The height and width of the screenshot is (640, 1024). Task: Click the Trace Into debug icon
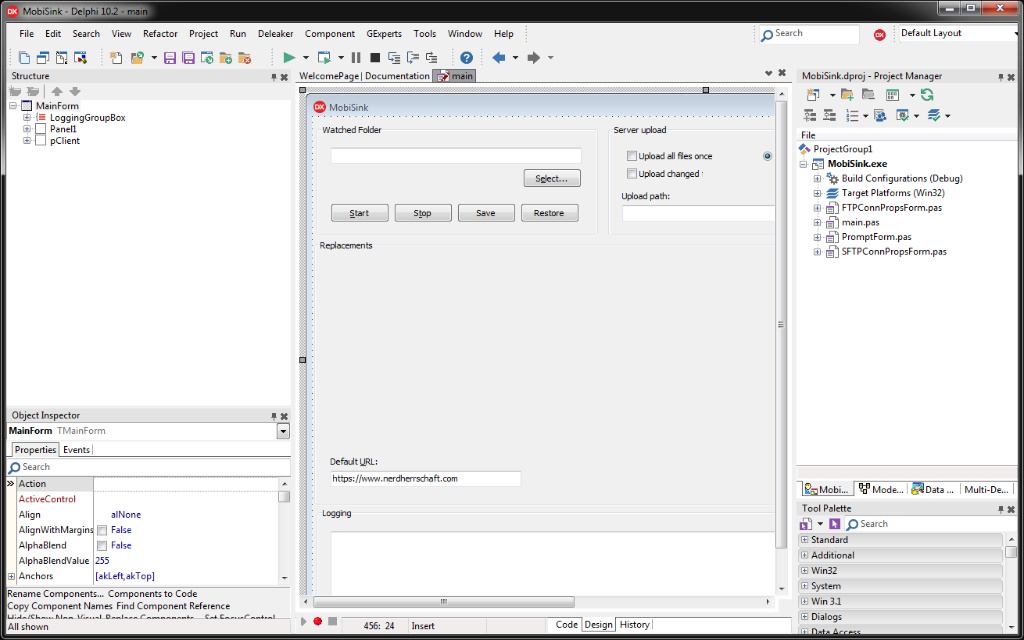[x=394, y=57]
